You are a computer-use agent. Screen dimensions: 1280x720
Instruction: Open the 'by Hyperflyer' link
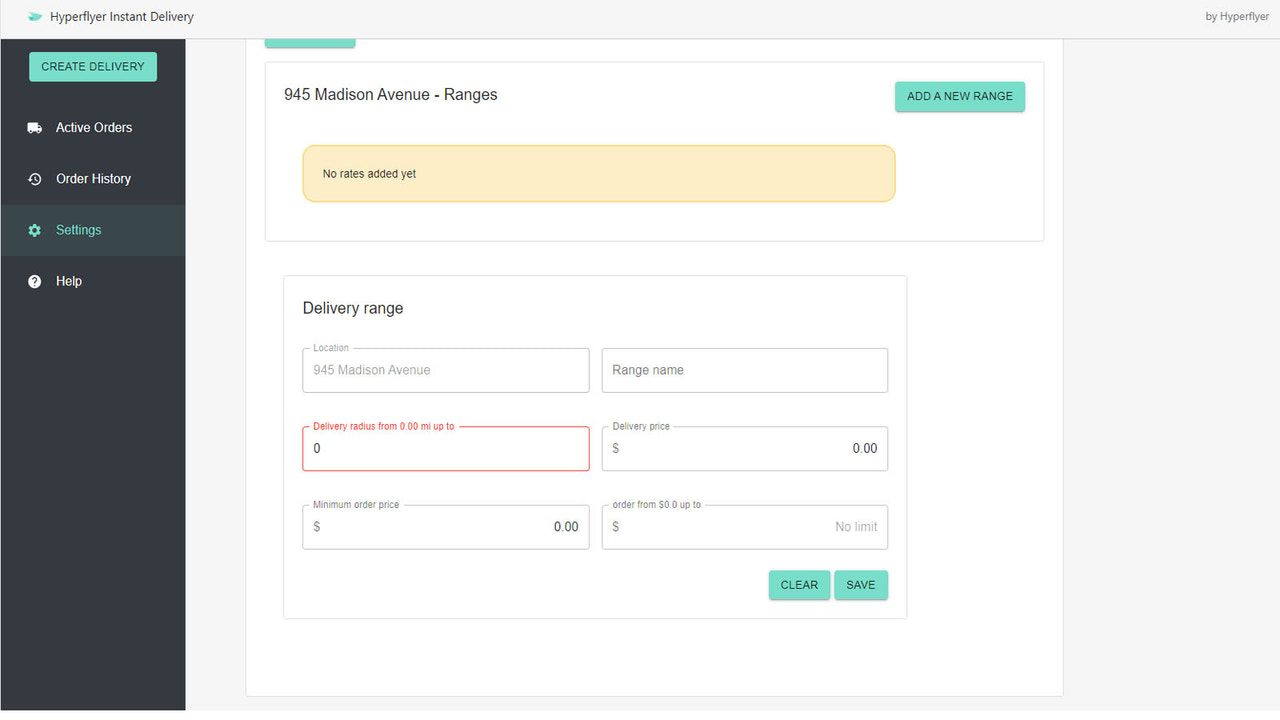point(1237,16)
